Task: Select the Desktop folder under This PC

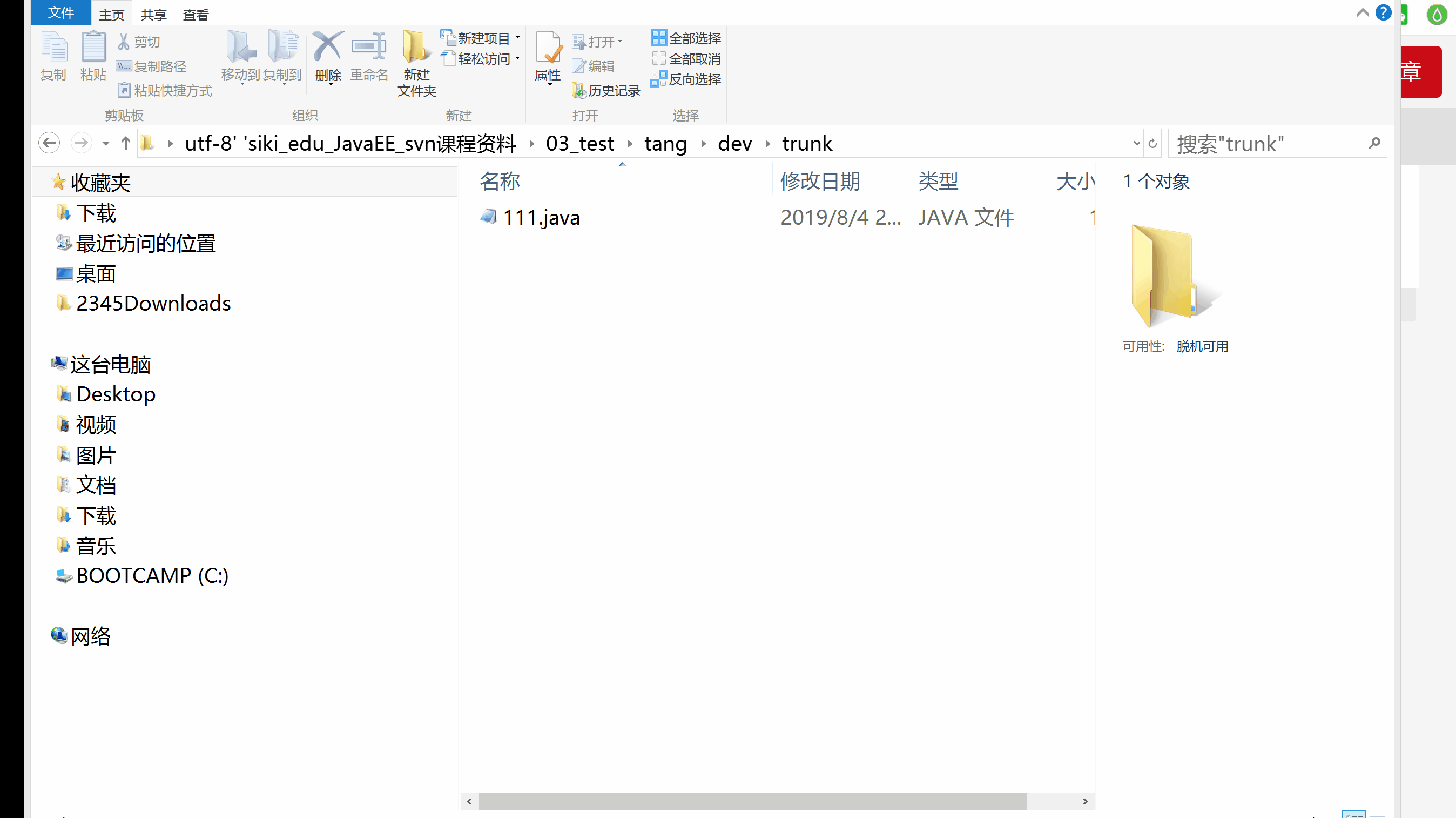Action: 116,394
